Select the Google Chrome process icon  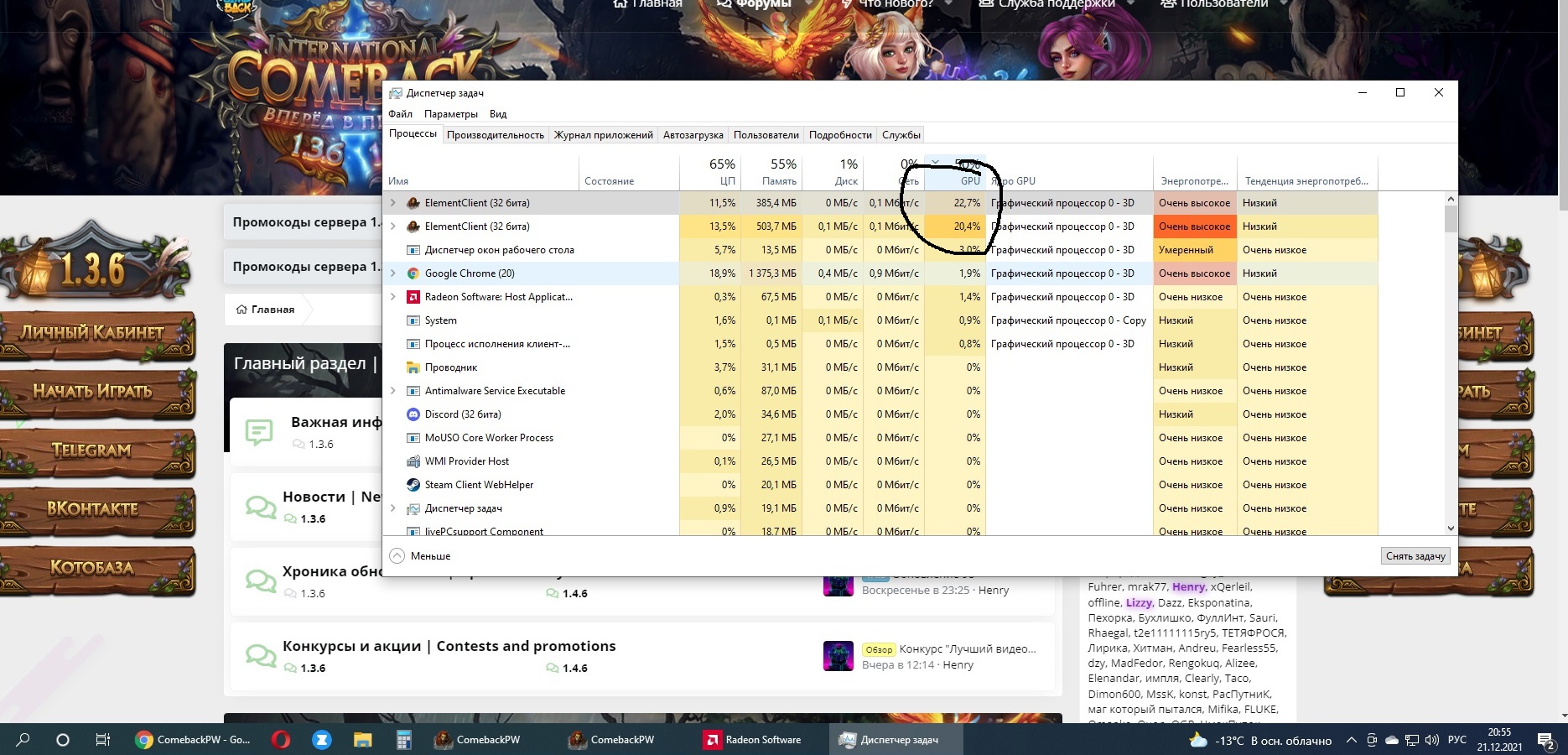[x=413, y=273]
